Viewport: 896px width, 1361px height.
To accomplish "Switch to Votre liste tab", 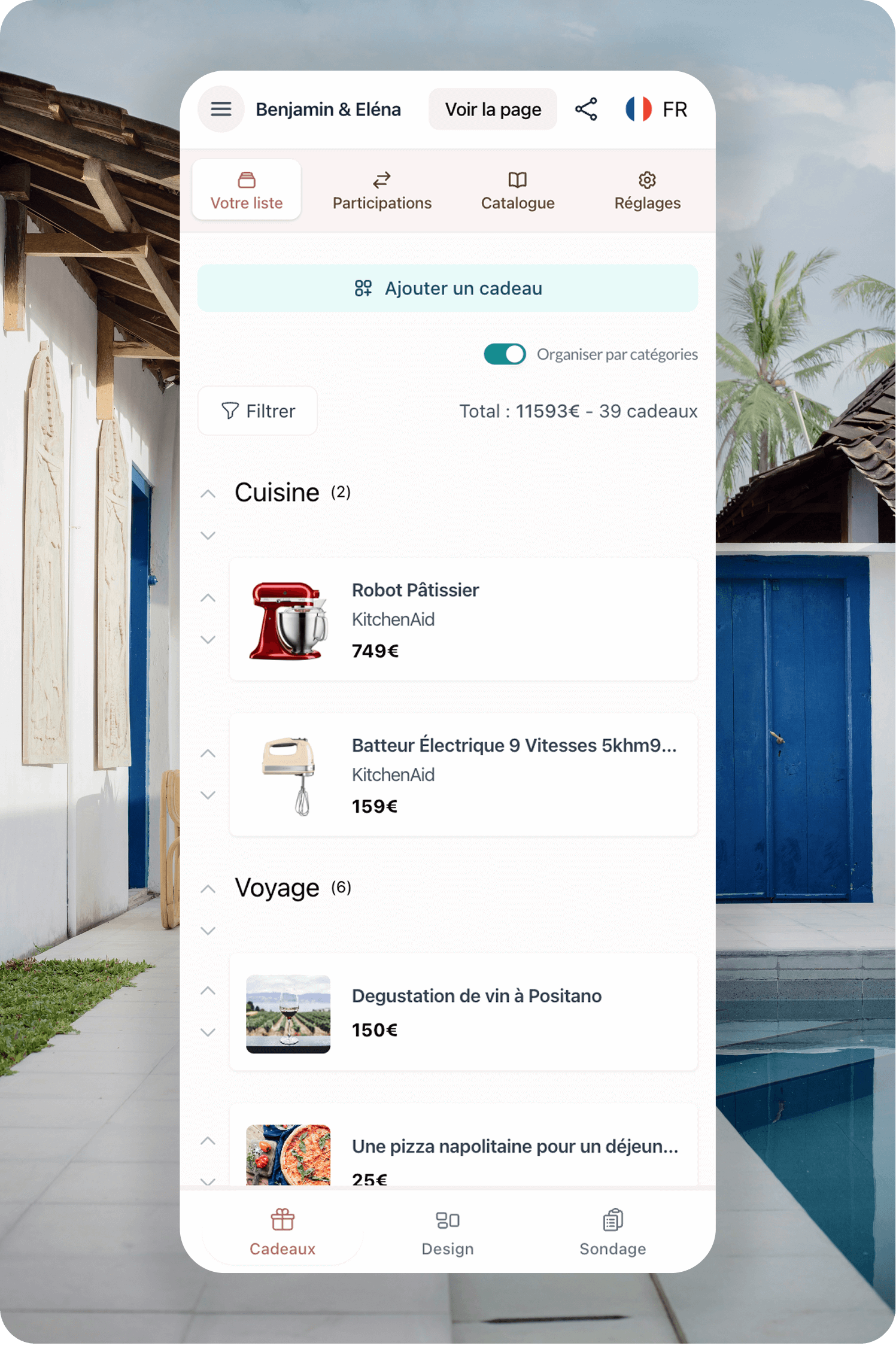I will point(247,190).
